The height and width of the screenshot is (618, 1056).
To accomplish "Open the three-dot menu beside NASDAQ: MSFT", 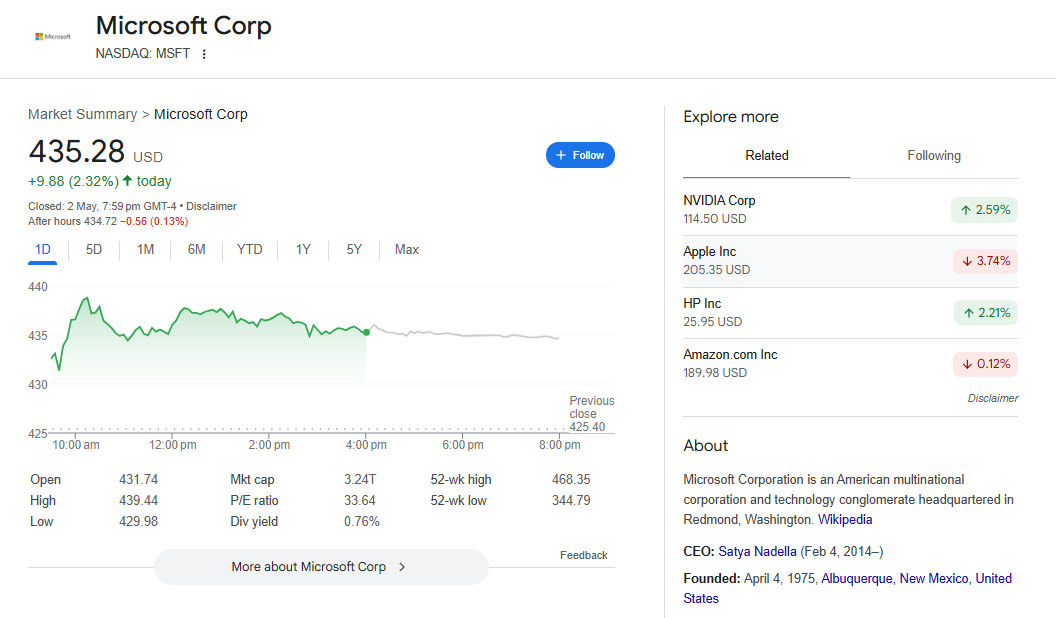I will point(204,54).
